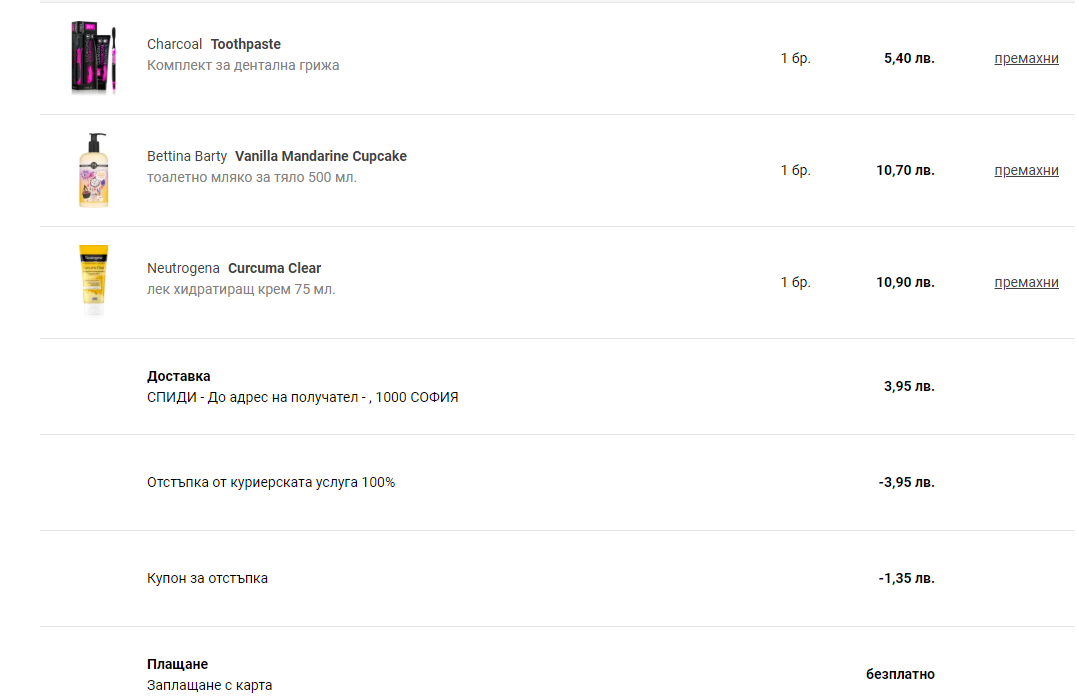Open the Curcuma Clear product title
This screenshot has height=699, width=1079.
[275, 268]
